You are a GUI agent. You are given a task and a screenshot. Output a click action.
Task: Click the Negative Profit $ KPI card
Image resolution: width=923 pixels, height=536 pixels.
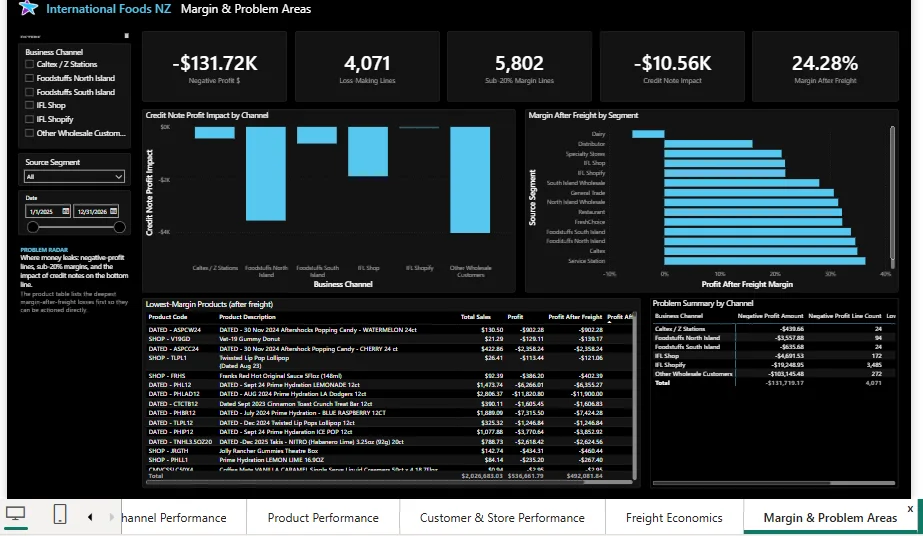pos(214,66)
